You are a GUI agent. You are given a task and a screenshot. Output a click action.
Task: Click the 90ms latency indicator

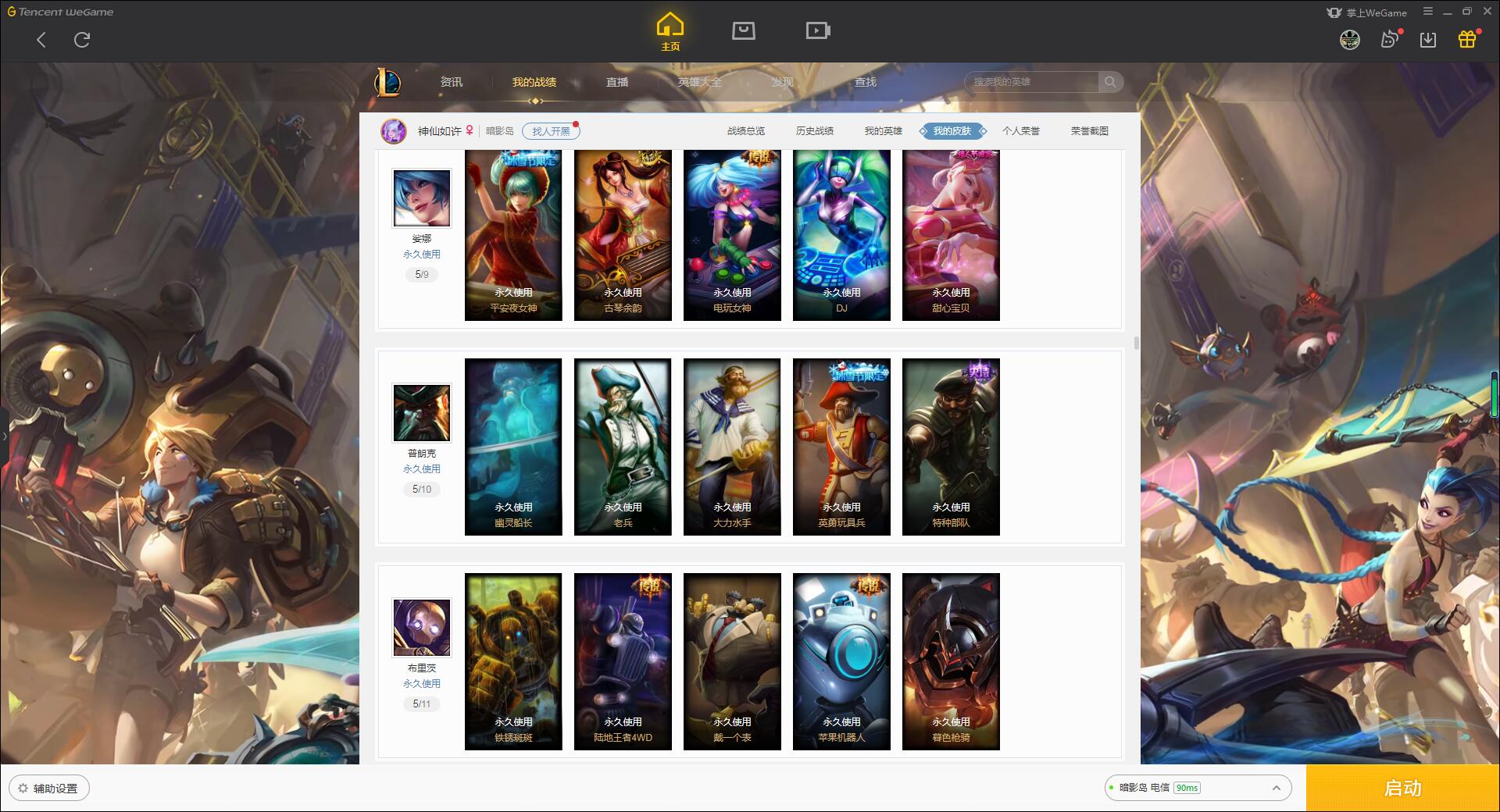(1187, 788)
